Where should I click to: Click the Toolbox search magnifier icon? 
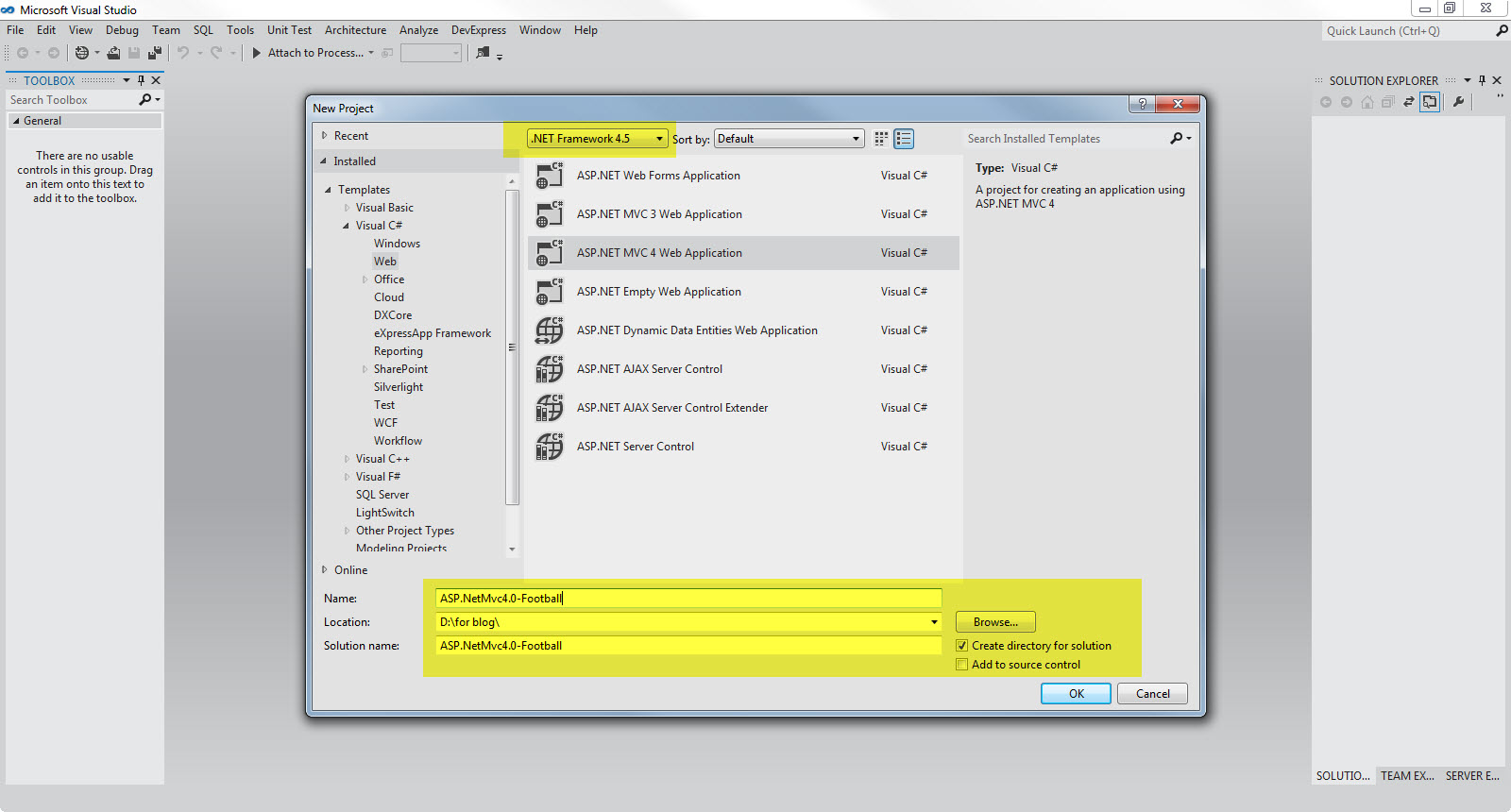[x=144, y=99]
